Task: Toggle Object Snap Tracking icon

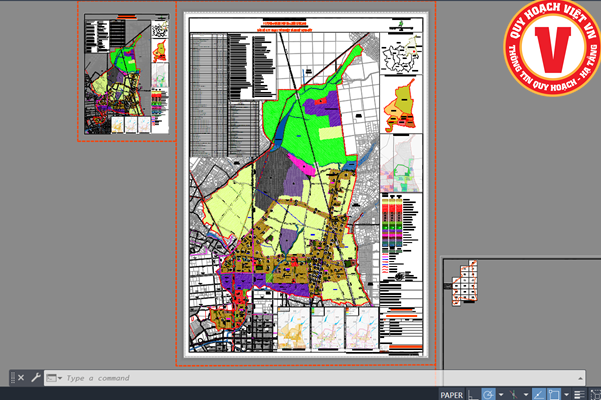Action: (x=539, y=394)
